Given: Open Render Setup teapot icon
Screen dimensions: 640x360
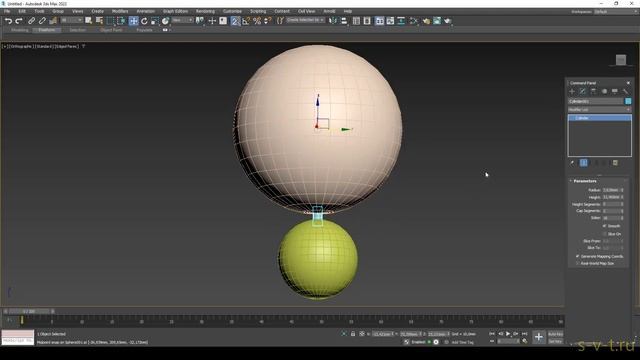Looking at the screenshot, I should coord(426,21).
